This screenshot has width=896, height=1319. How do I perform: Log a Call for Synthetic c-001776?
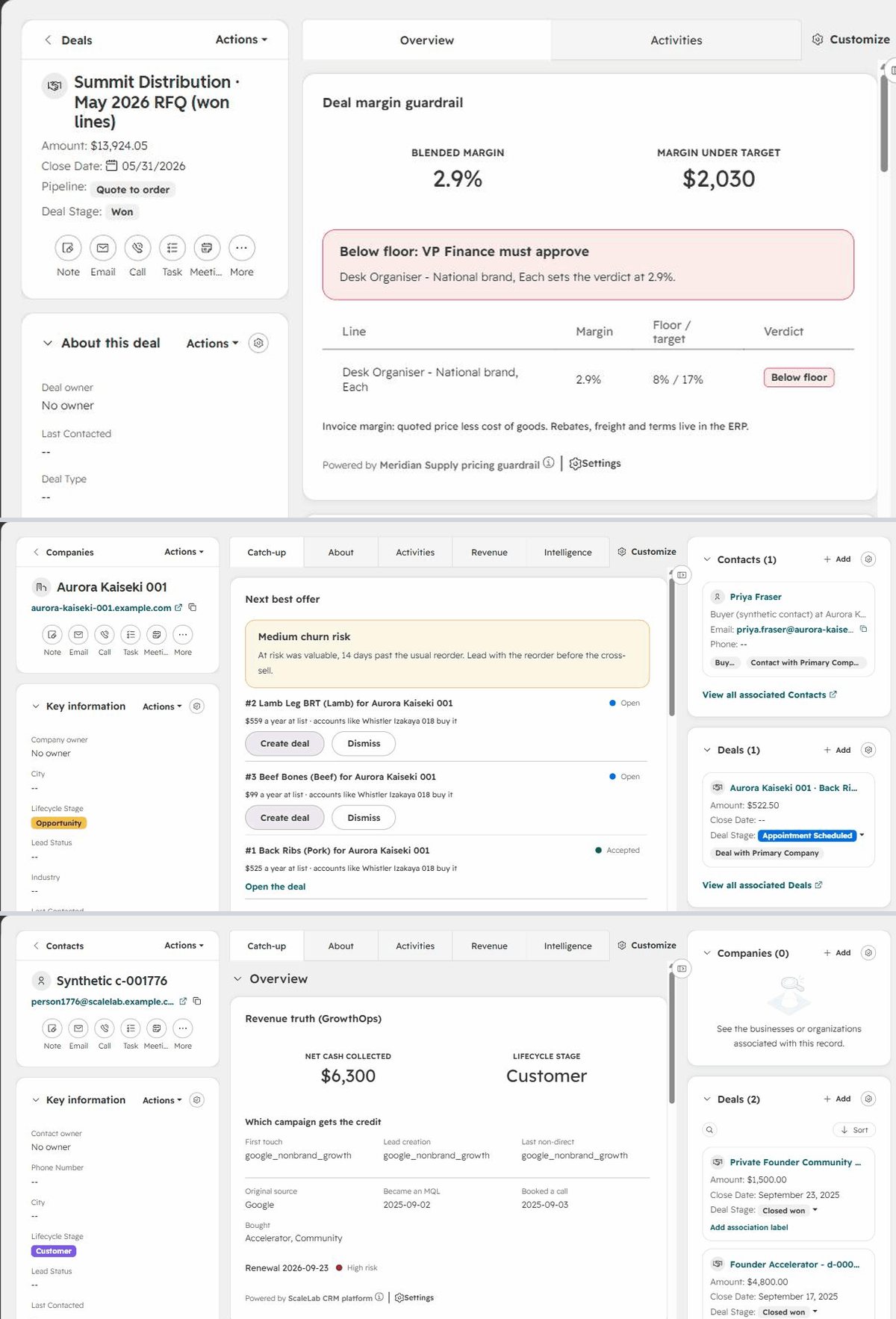point(105,1028)
